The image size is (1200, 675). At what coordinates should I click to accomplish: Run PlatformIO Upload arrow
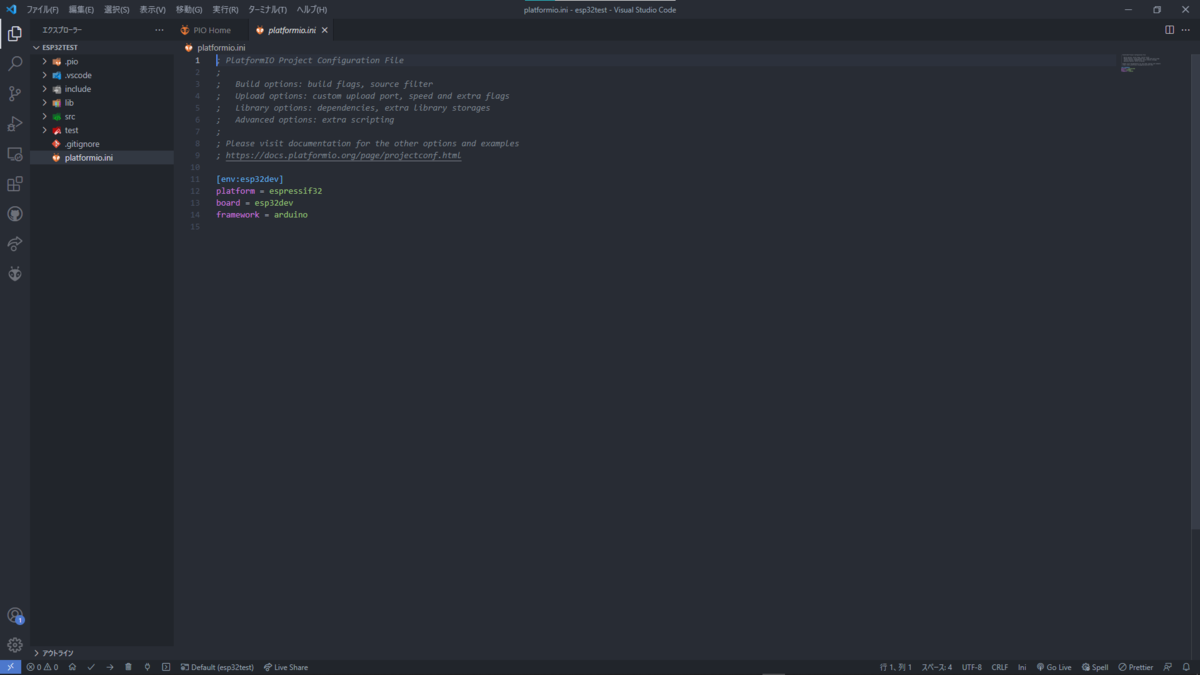pyautogui.click(x=110, y=667)
